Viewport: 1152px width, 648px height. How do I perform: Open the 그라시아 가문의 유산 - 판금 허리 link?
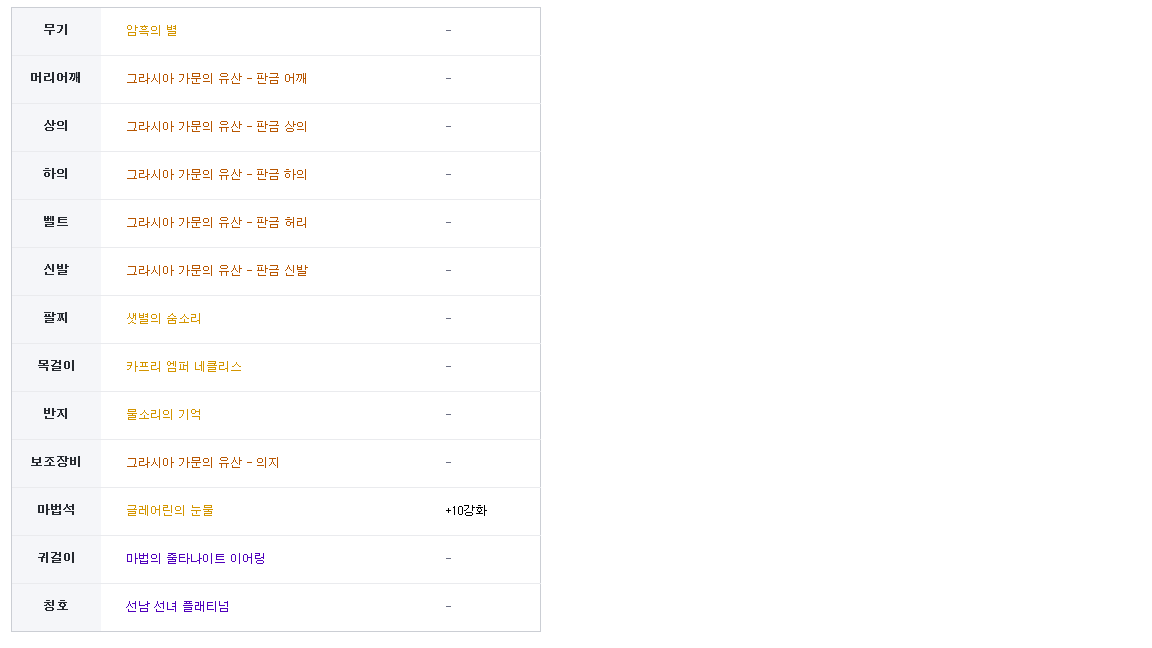pos(216,223)
